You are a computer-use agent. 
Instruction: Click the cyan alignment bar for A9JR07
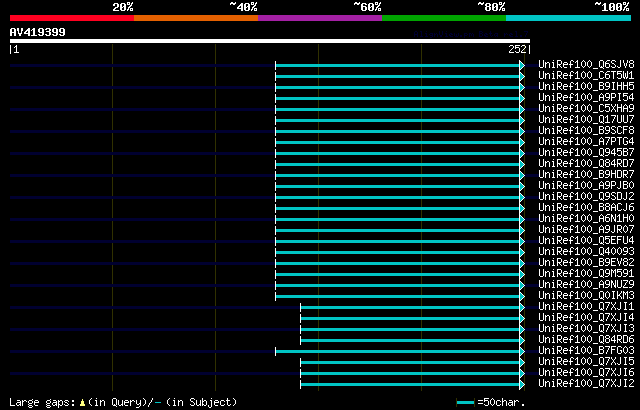[x=398, y=230]
